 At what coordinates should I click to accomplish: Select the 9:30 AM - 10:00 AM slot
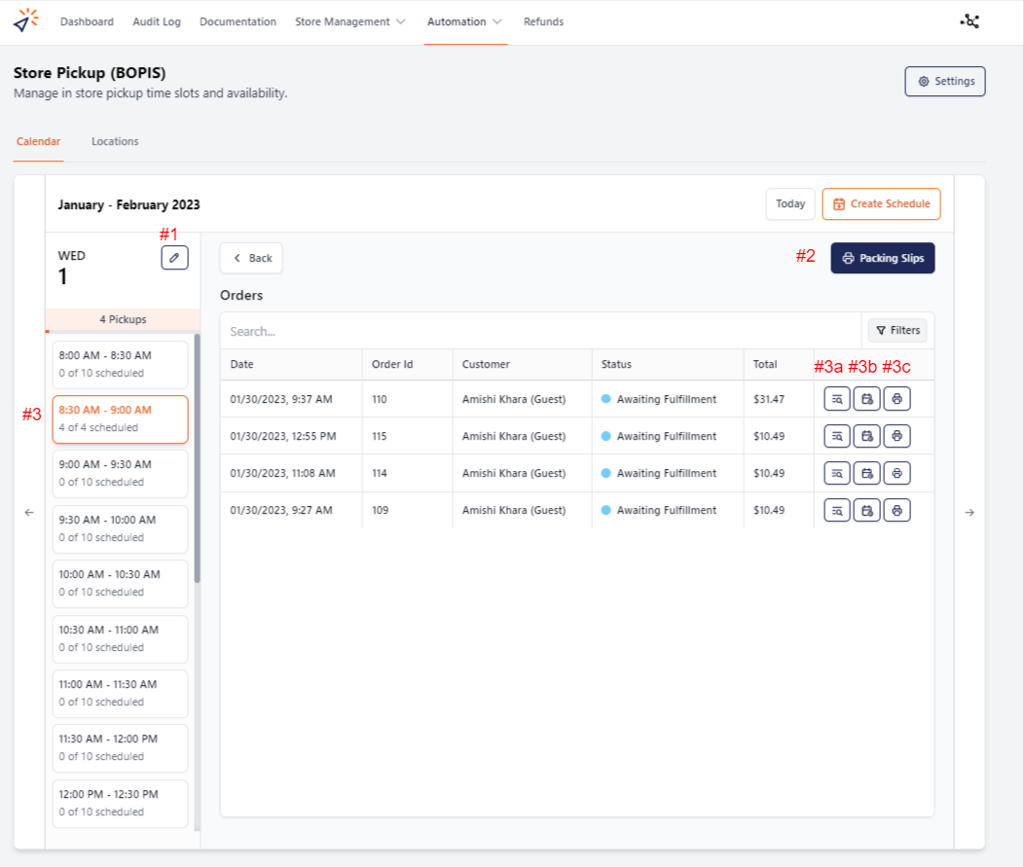click(120, 529)
